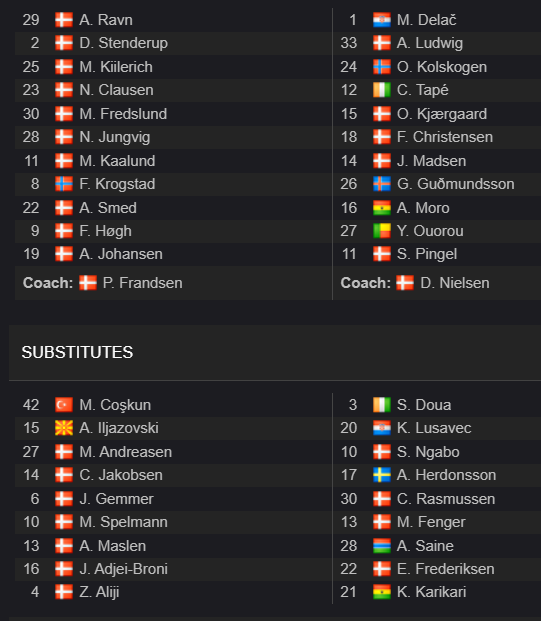Click the Norway flag beside F. Krogstad
Viewport: 541px width, 621px height.
coord(64,184)
